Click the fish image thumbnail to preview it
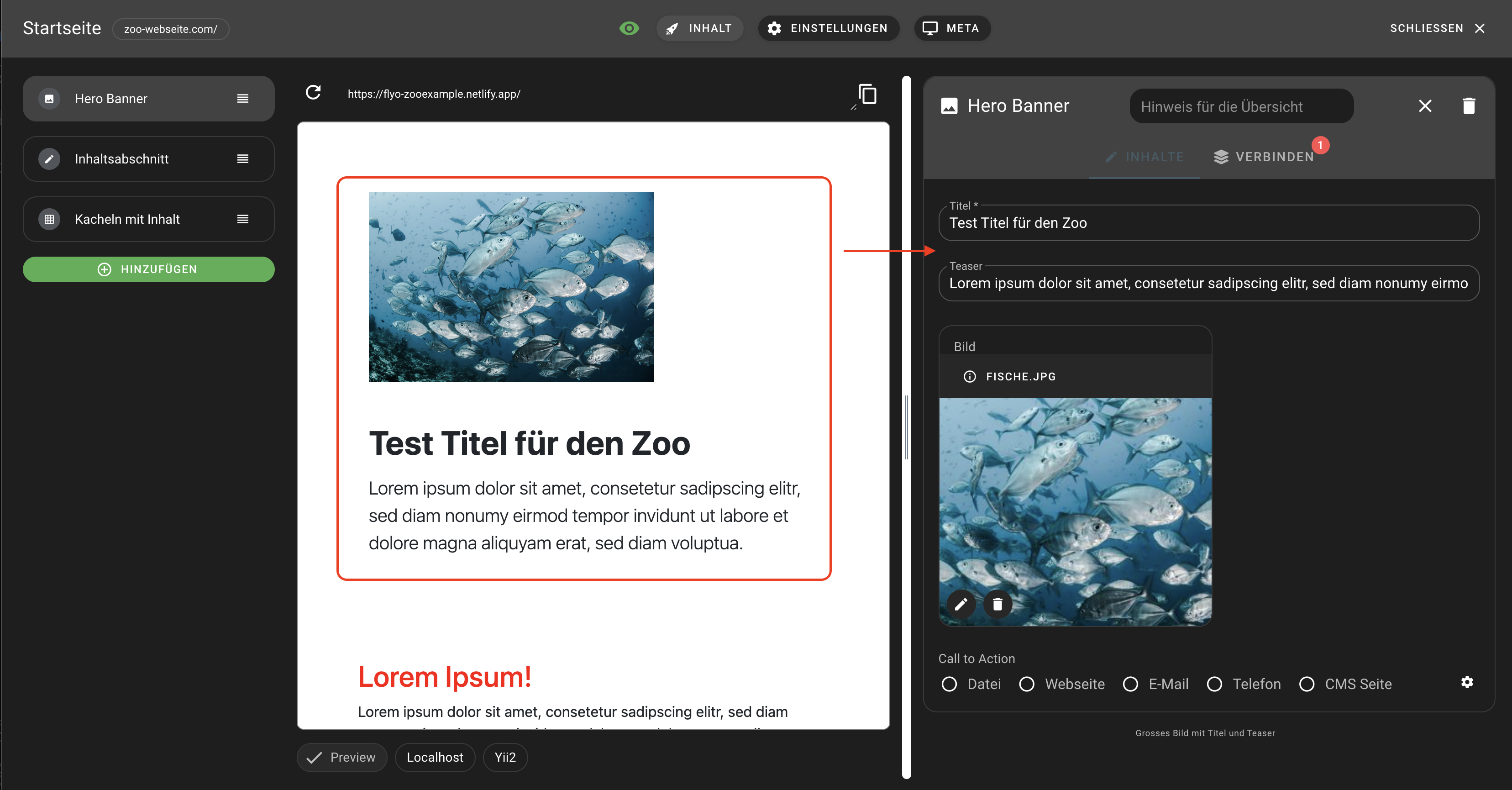 coord(1075,510)
